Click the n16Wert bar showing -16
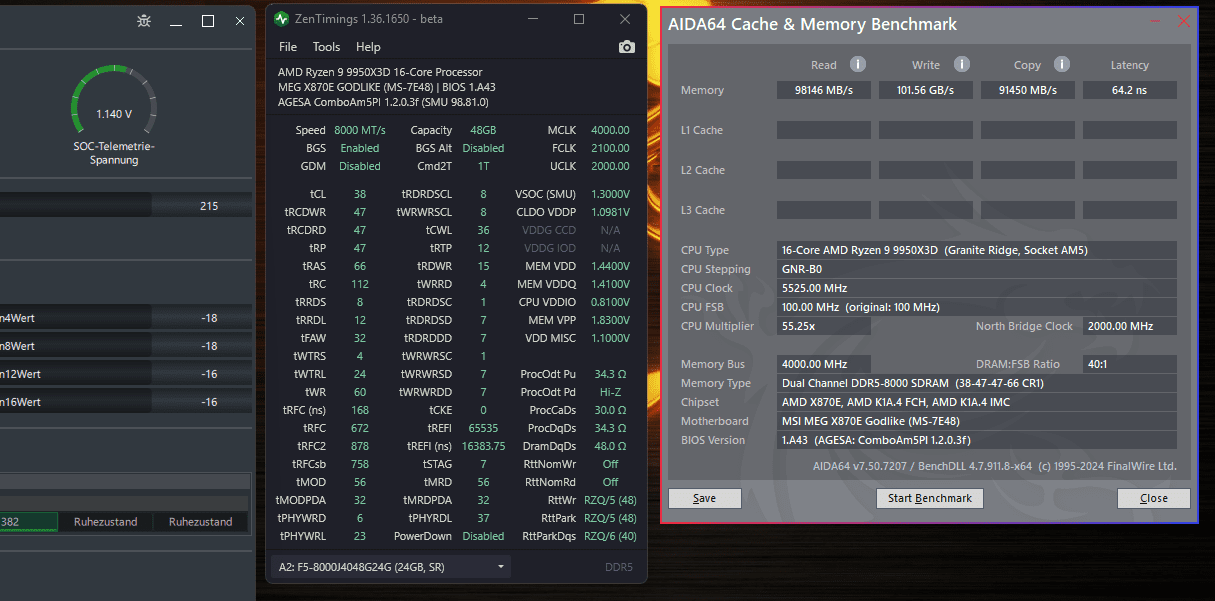1215x601 pixels. 125,402
